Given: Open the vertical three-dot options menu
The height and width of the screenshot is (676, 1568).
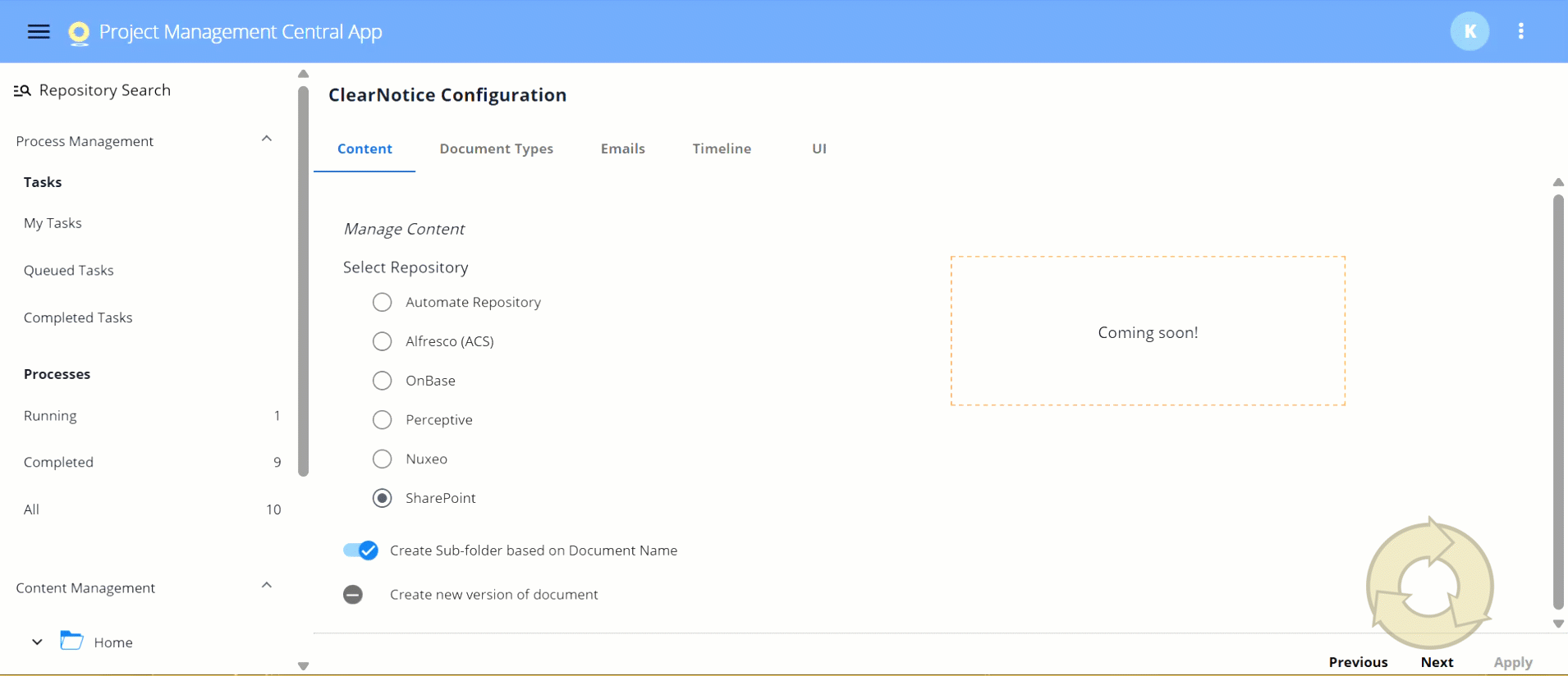Looking at the screenshot, I should point(1521,31).
